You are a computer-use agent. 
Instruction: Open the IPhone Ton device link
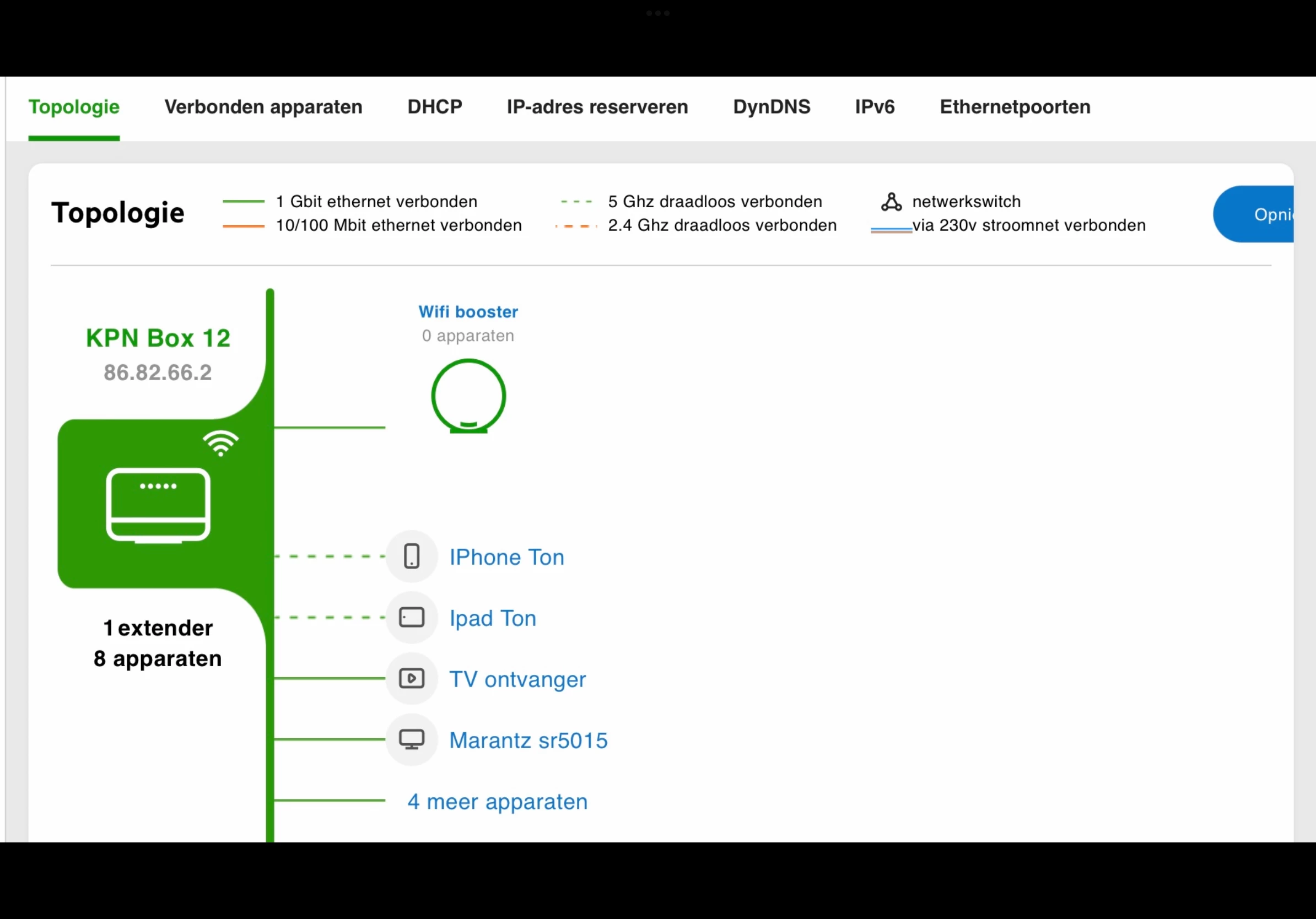pos(506,557)
